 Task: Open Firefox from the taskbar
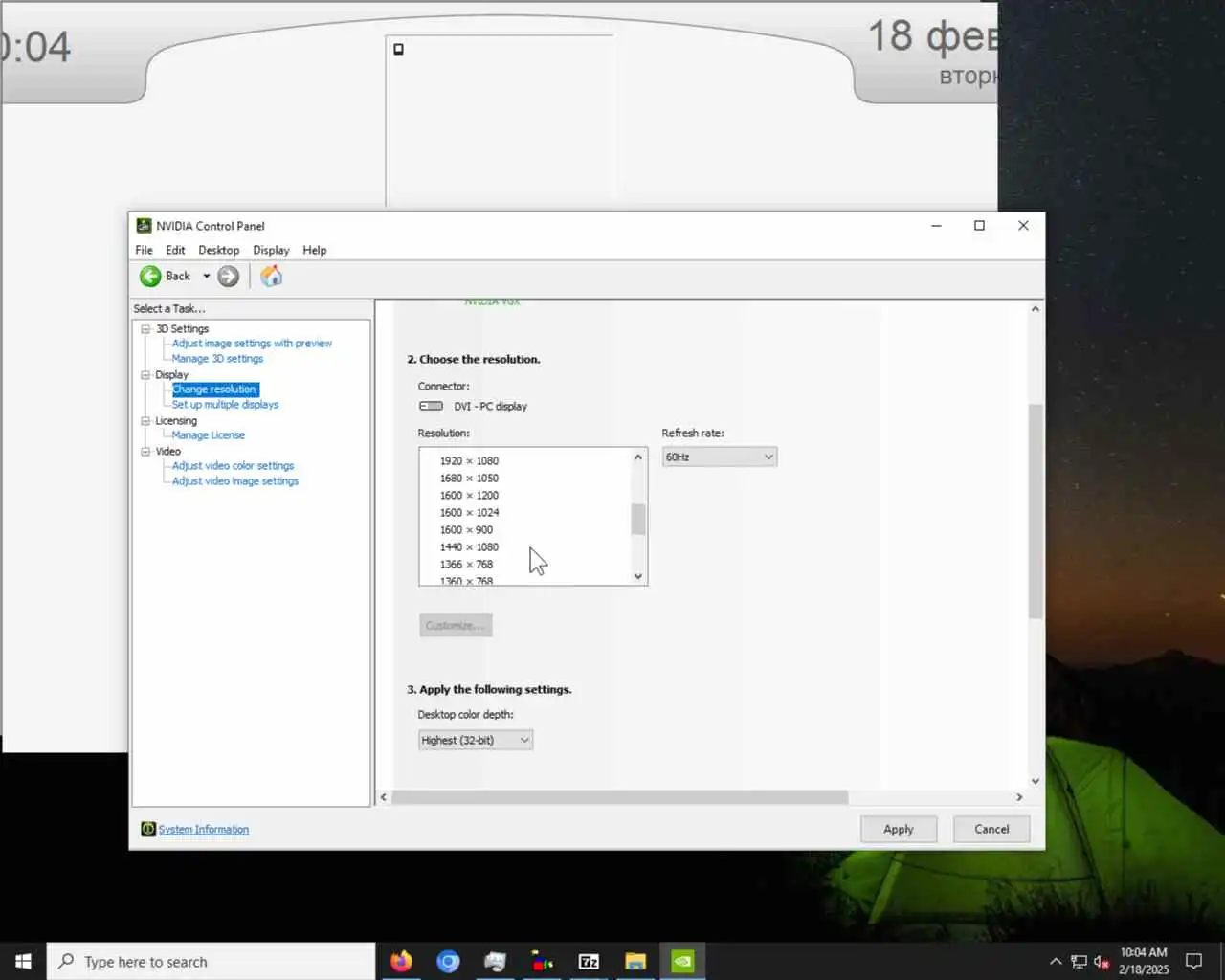point(401,962)
